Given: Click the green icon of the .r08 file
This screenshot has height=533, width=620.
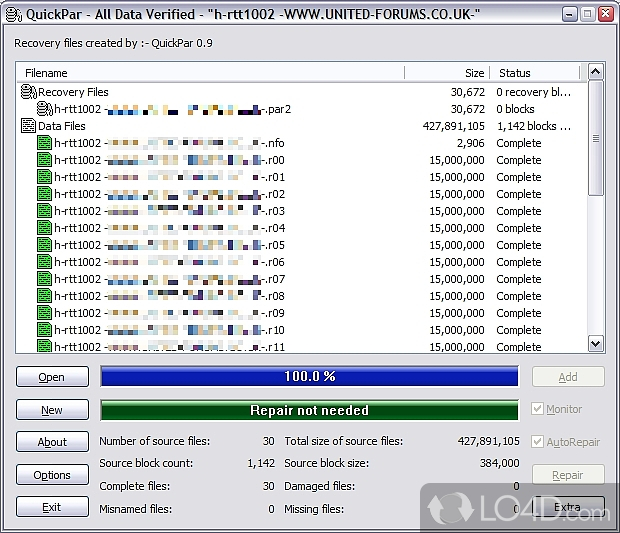Looking at the screenshot, I should 44,296.
